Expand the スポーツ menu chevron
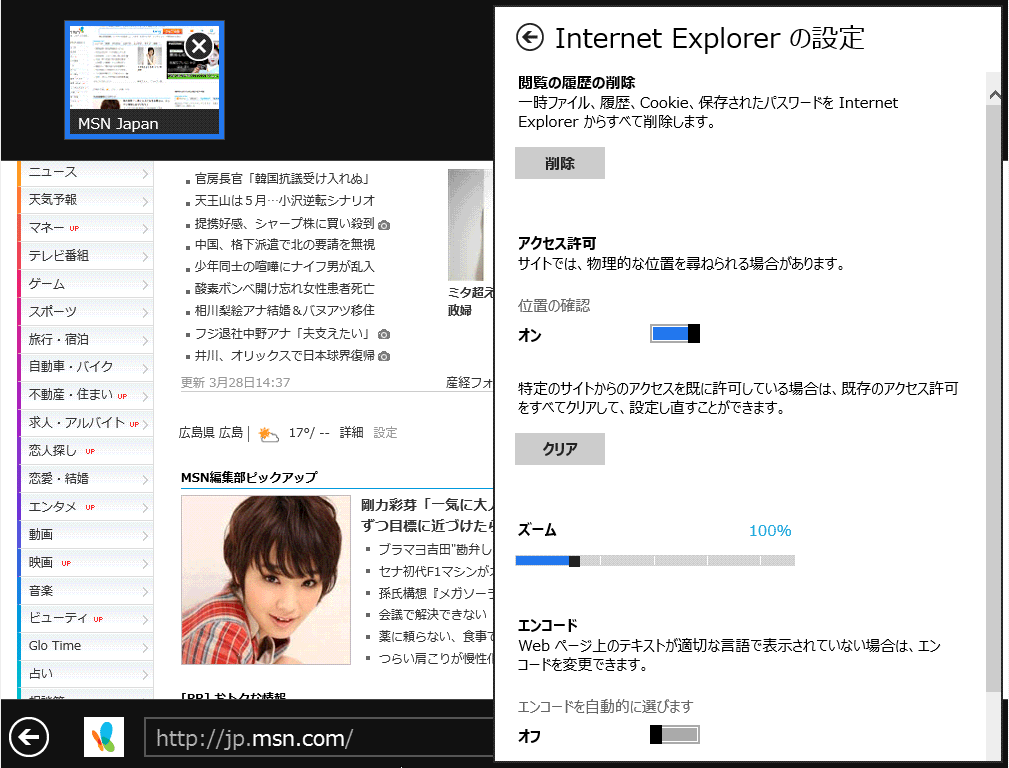 [x=145, y=313]
